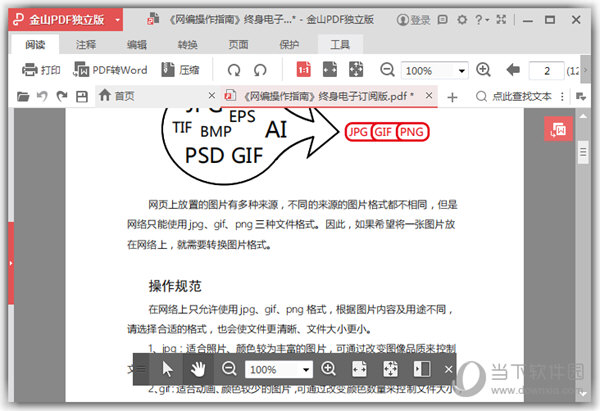Switch to the 转换 tab
This screenshot has width=600, height=411.
(x=188, y=45)
